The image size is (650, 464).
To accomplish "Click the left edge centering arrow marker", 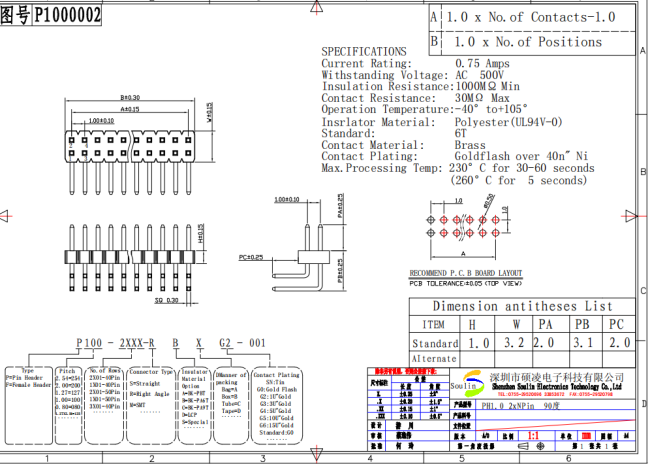I will (x=5, y=214).
